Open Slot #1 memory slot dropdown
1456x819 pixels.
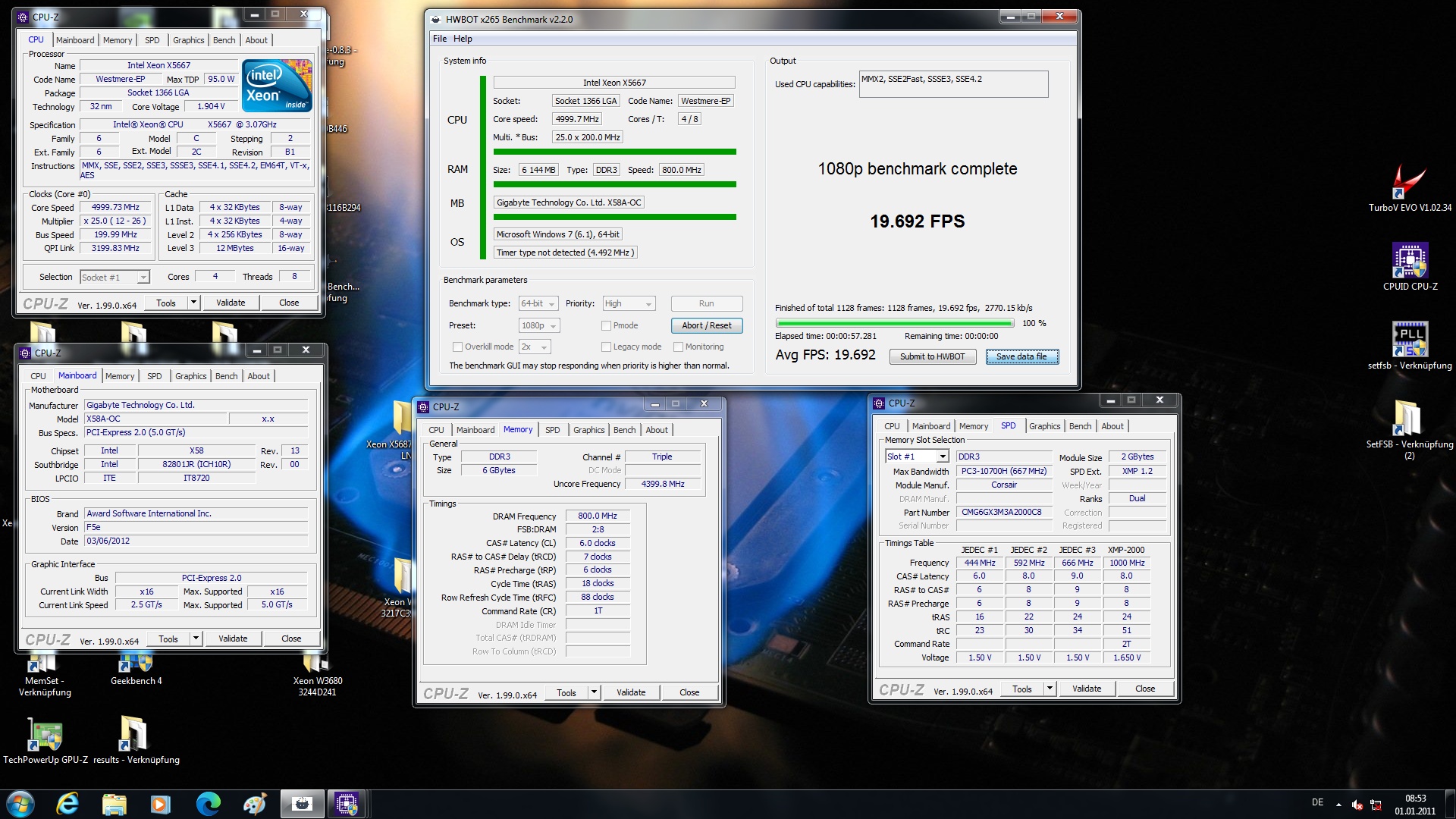[x=917, y=457]
